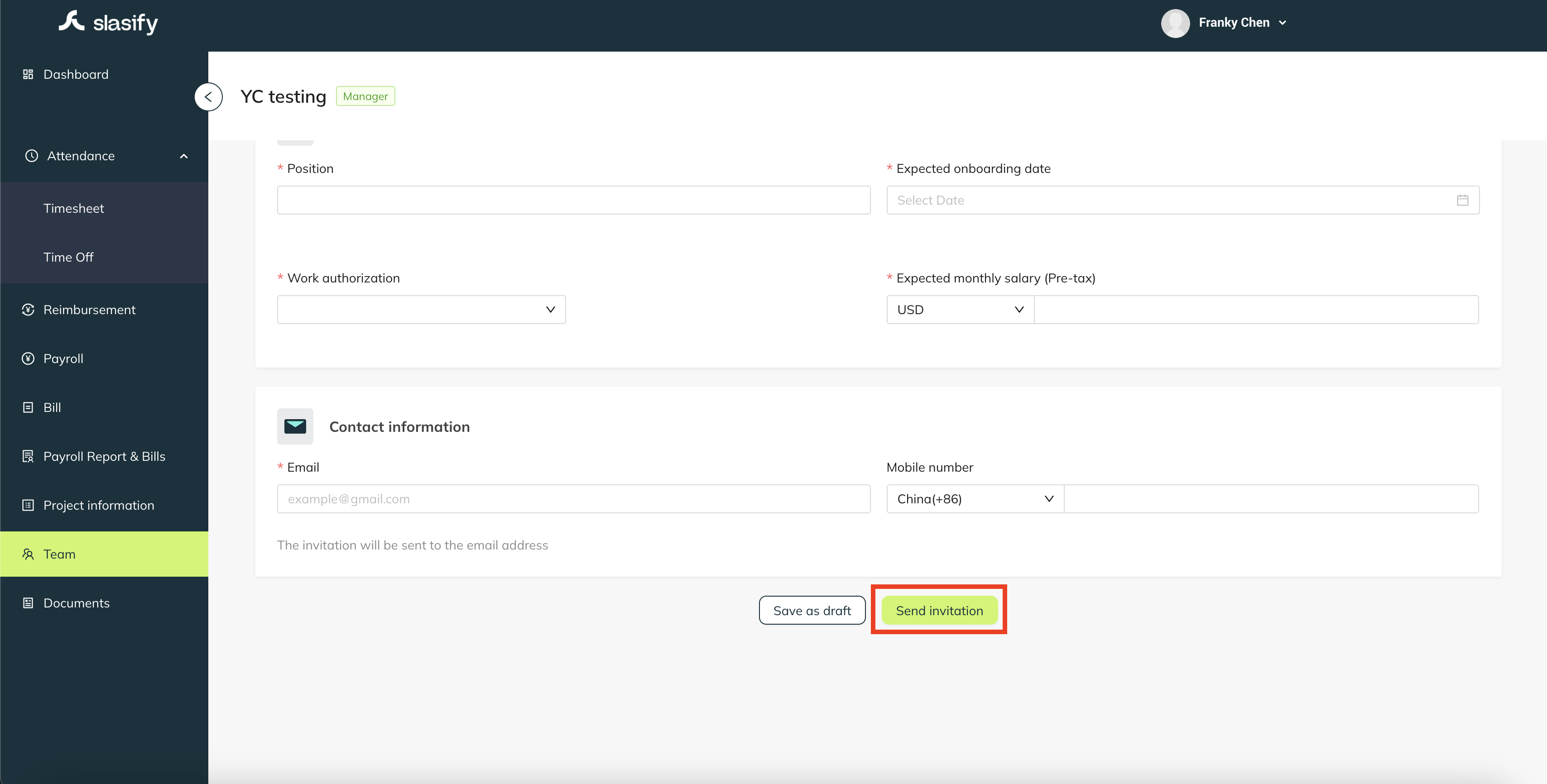Click the Bill icon in sidebar
Image resolution: width=1547 pixels, height=784 pixels.
pyautogui.click(x=28, y=407)
